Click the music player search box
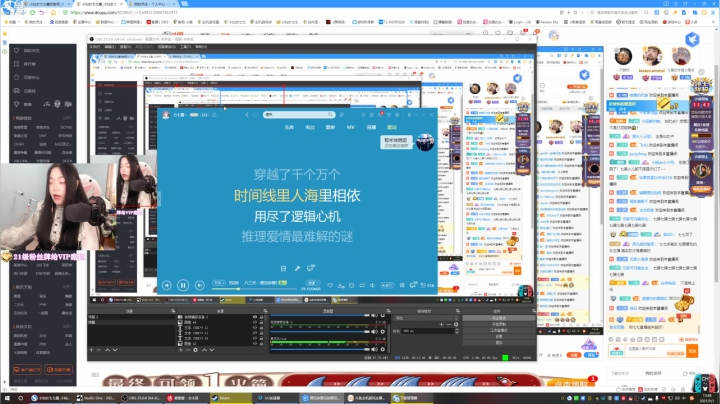720x404 pixels. [x=299, y=115]
